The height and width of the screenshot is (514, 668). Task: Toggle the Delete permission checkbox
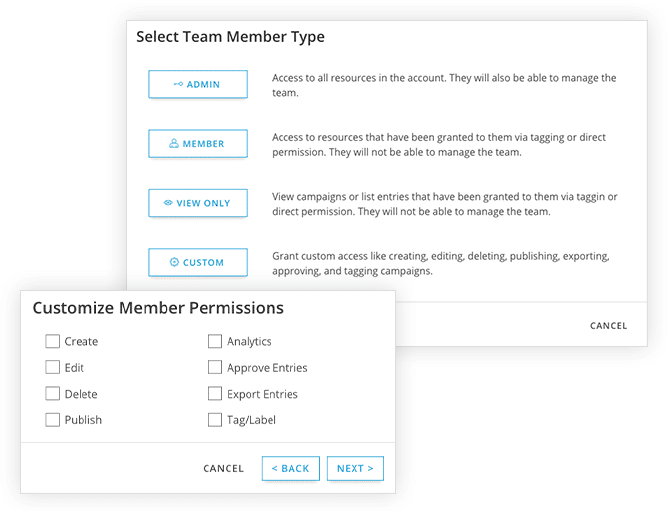click(53, 394)
